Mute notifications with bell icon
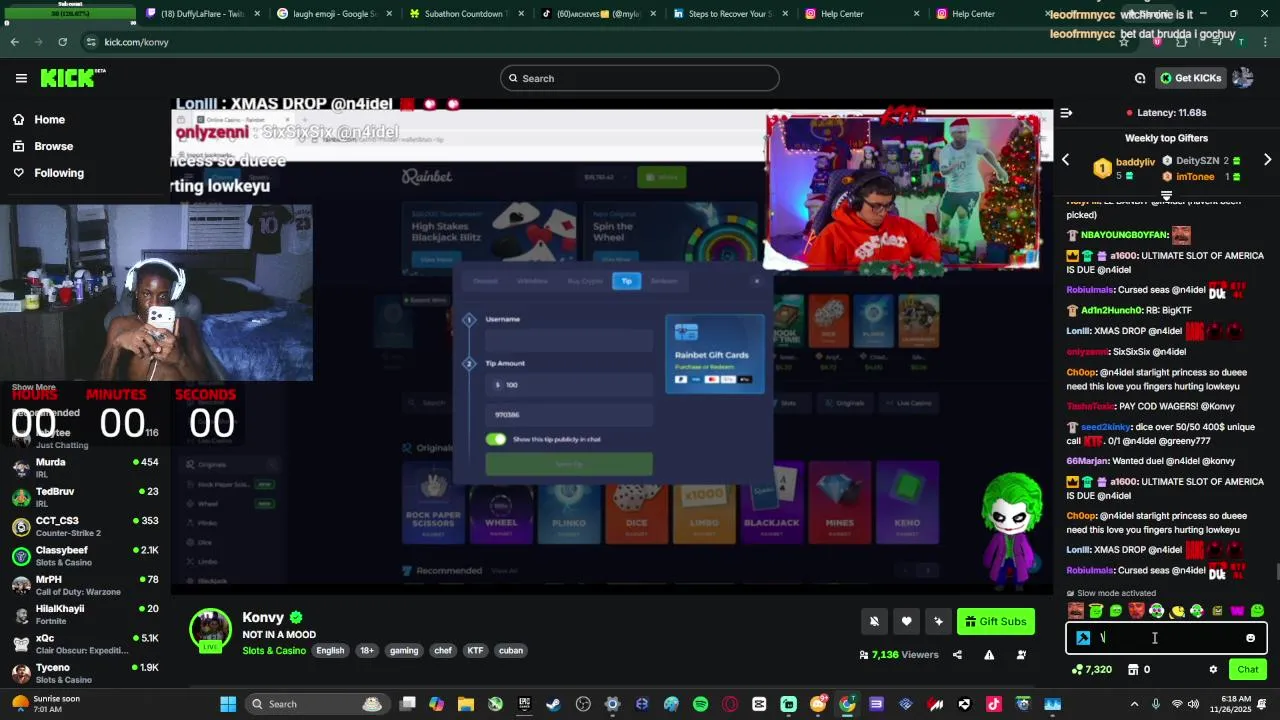The width and height of the screenshot is (1280, 720). [874, 621]
